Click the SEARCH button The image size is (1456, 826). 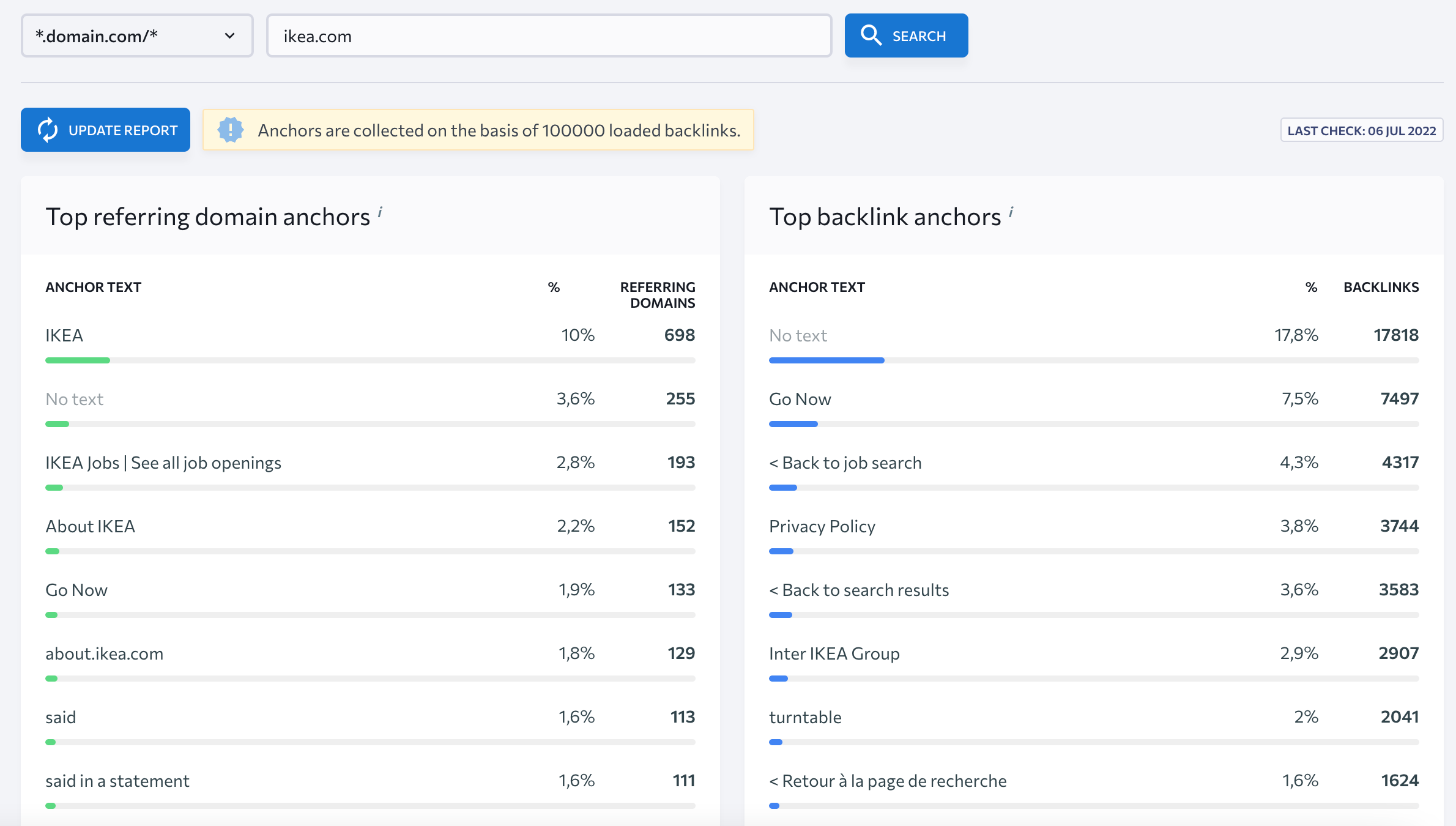906,35
